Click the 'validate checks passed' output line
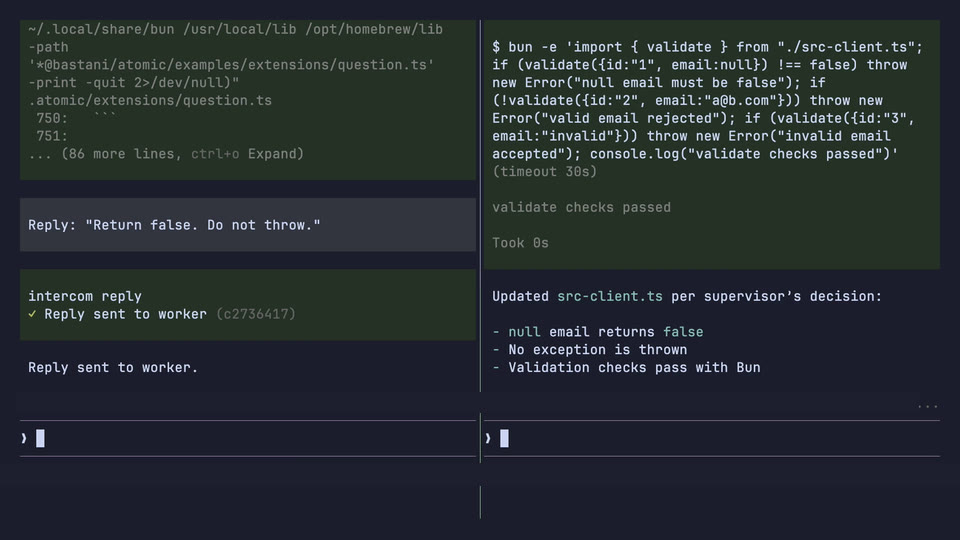Screen dimensions: 960x540 582,208
